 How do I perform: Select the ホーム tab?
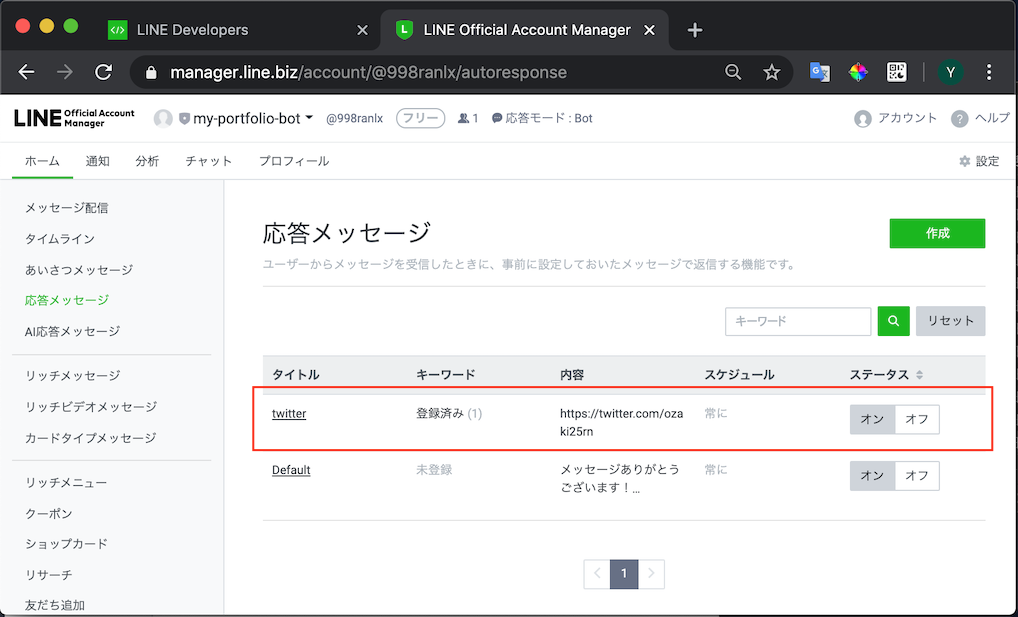(42, 161)
